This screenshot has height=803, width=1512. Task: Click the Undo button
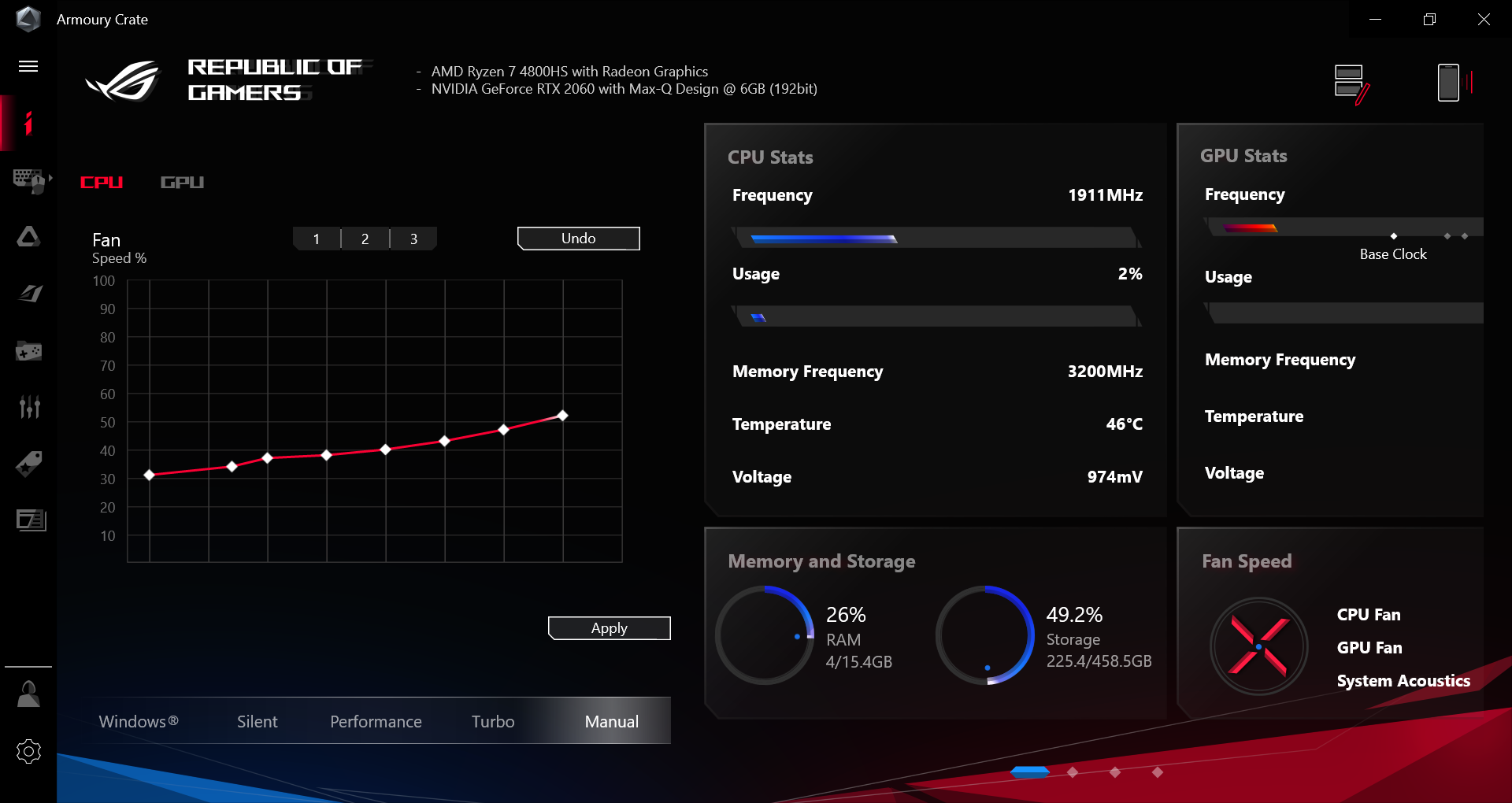coord(579,239)
